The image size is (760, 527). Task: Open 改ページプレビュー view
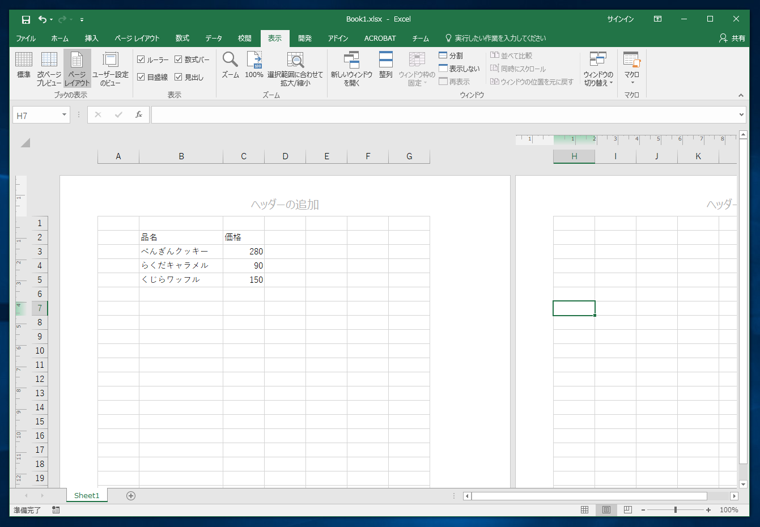(x=49, y=66)
